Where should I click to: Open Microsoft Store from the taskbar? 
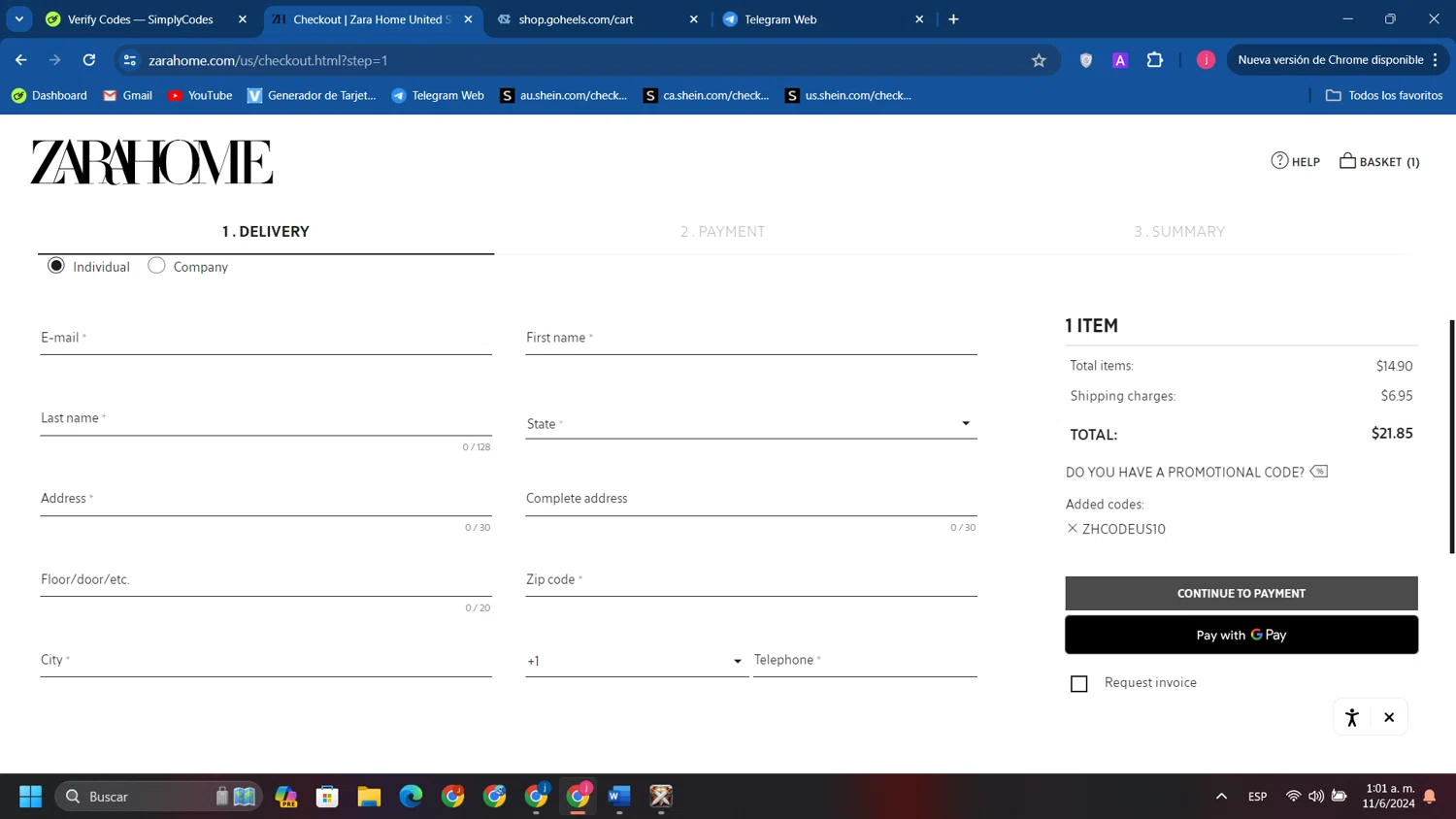click(x=327, y=797)
